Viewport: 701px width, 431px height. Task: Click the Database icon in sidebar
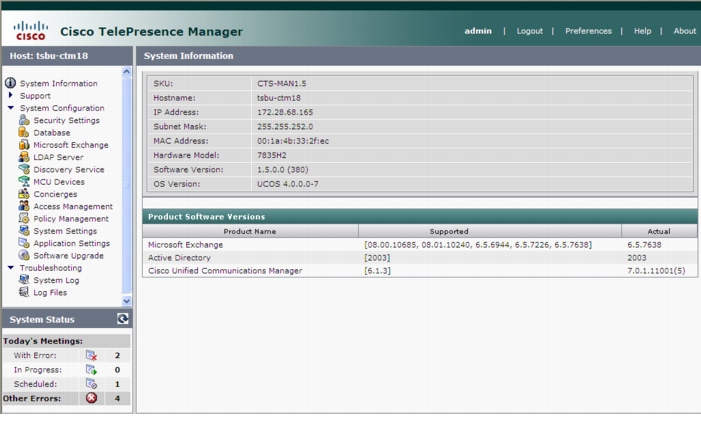(24, 132)
